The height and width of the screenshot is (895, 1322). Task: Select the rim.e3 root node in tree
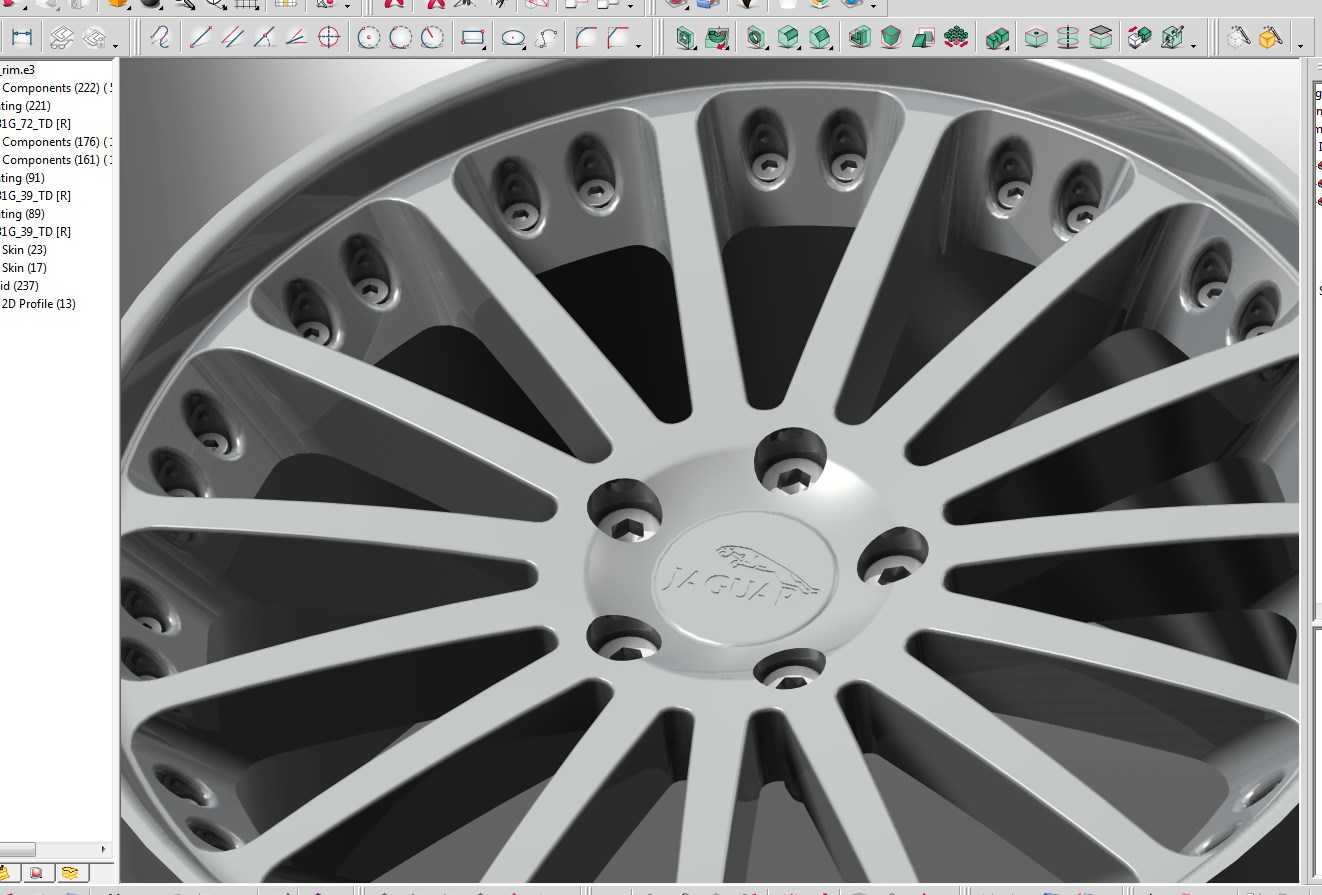point(17,70)
